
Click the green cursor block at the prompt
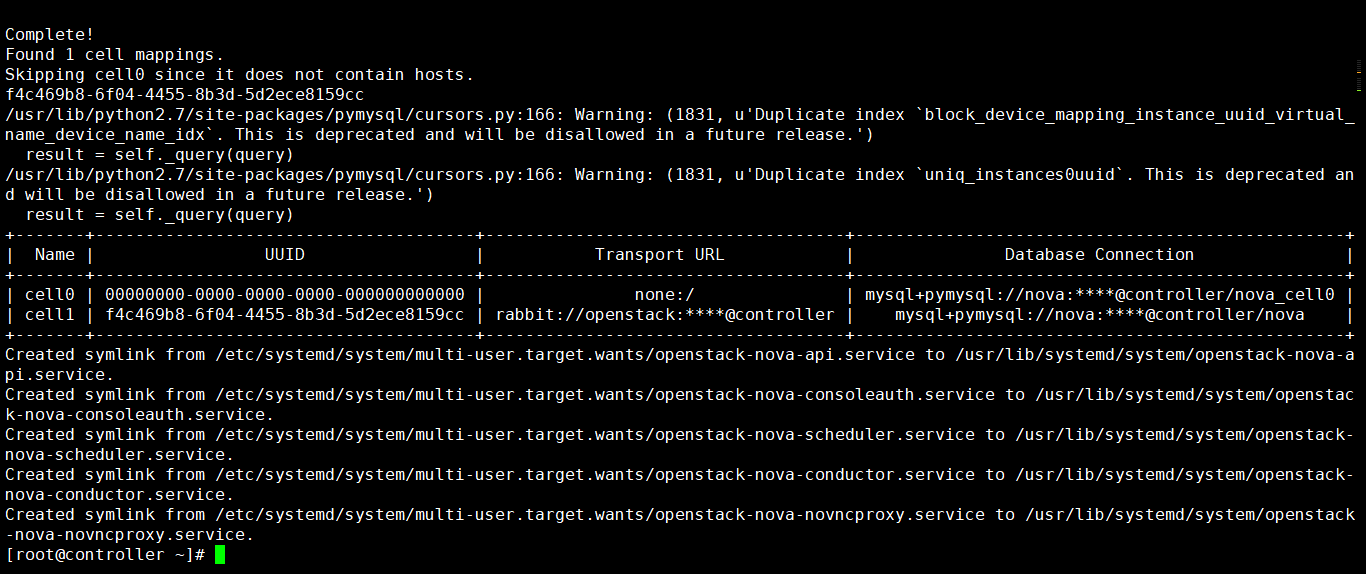point(220,554)
